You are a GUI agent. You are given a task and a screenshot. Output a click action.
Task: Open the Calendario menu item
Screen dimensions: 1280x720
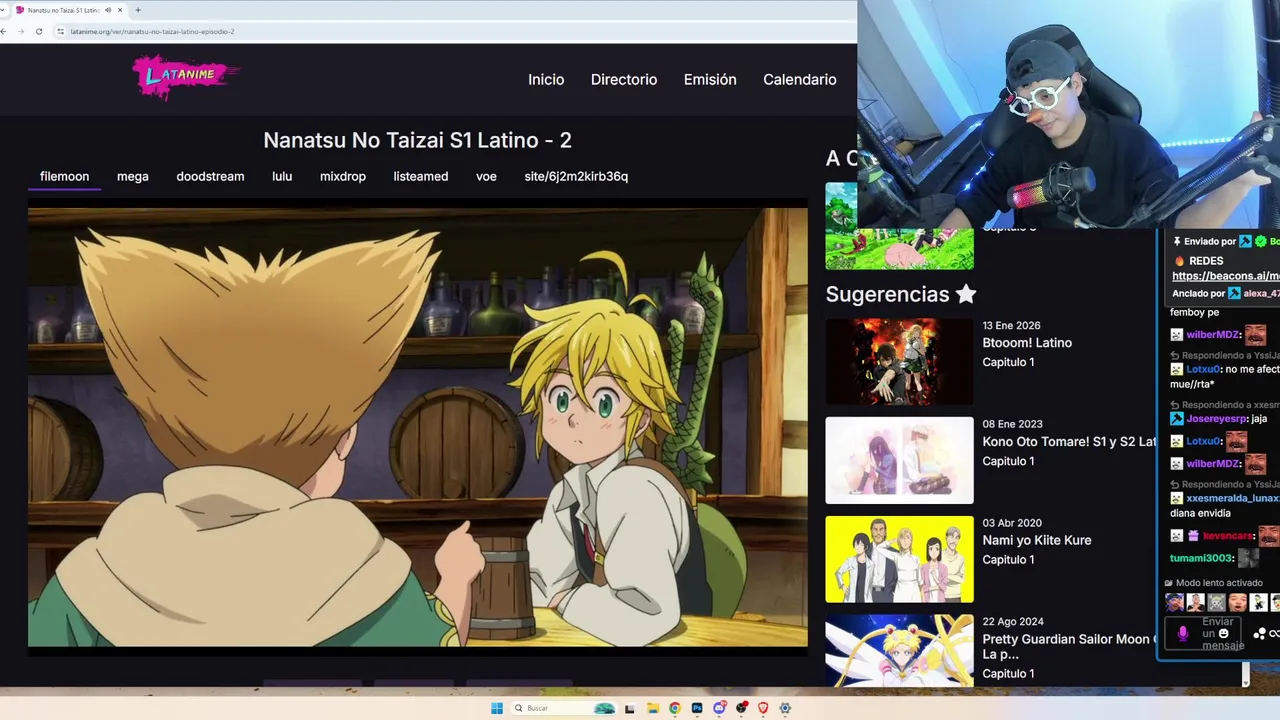[800, 79]
